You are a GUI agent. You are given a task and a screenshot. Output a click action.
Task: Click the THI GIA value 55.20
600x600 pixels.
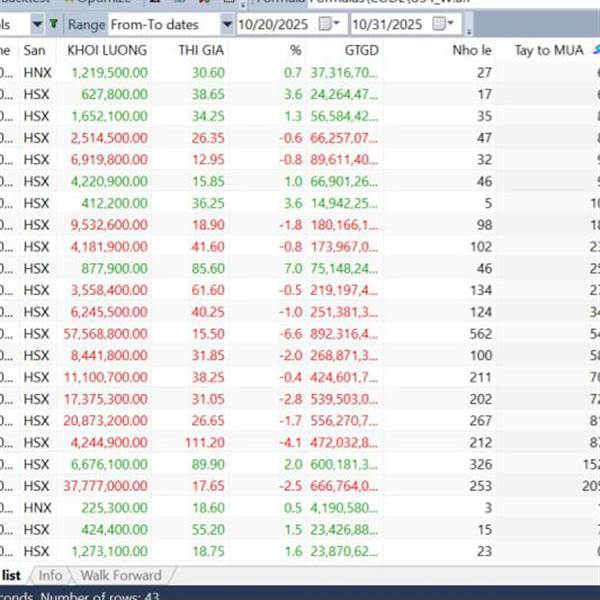208,530
